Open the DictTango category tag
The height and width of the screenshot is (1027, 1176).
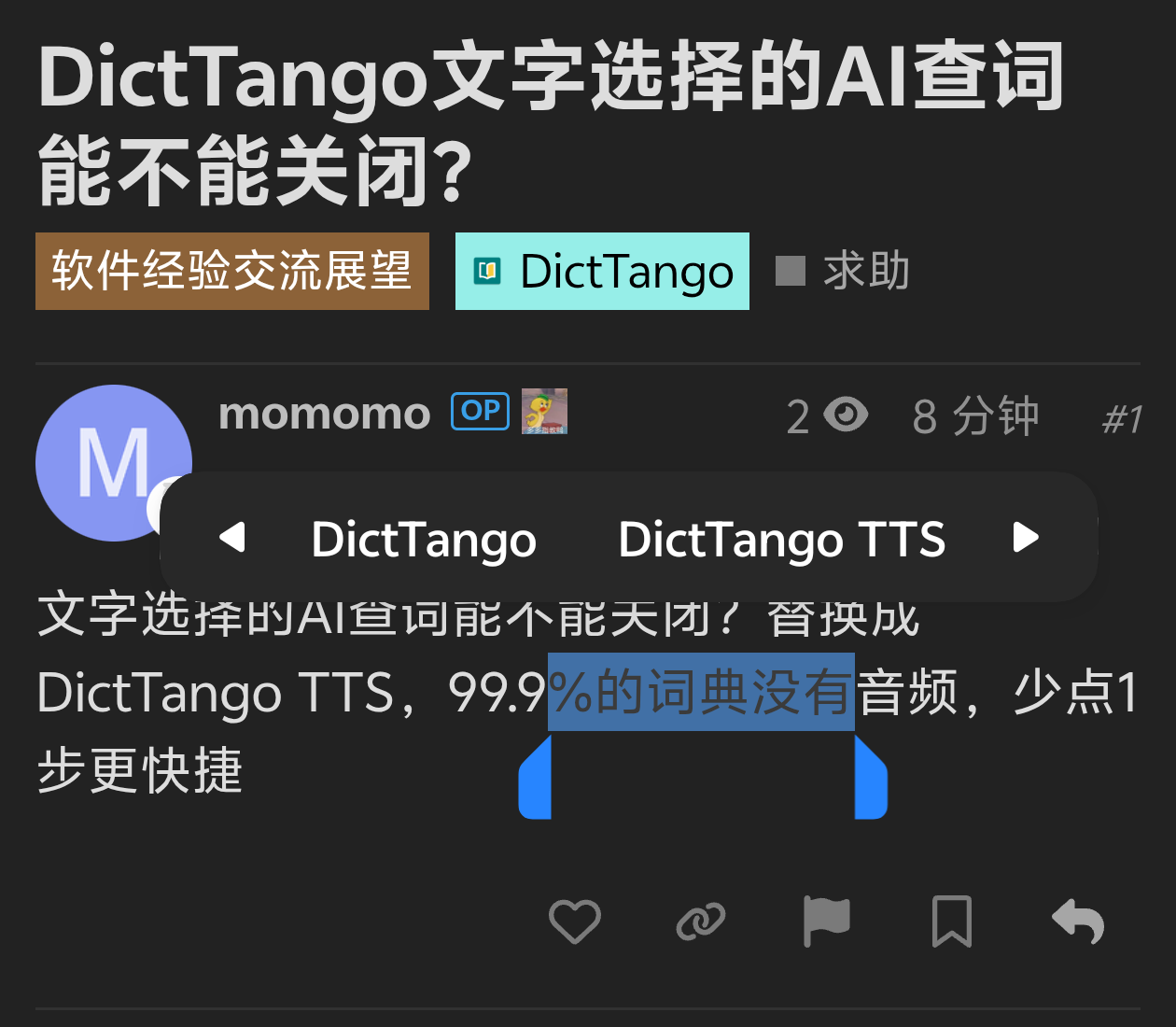pyautogui.click(x=602, y=271)
